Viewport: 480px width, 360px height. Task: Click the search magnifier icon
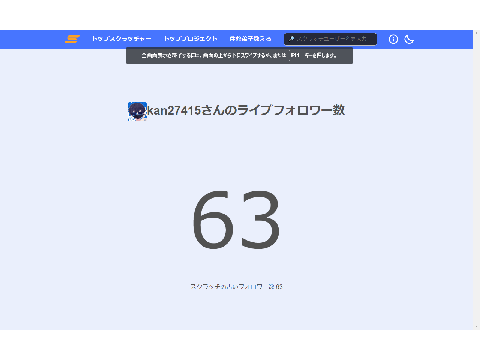pos(291,39)
